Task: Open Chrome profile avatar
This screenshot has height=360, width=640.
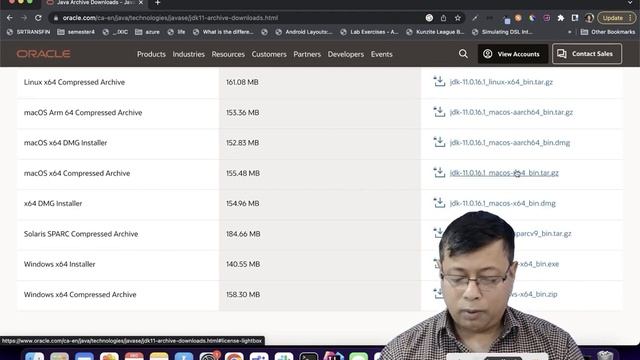Action: pos(589,18)
